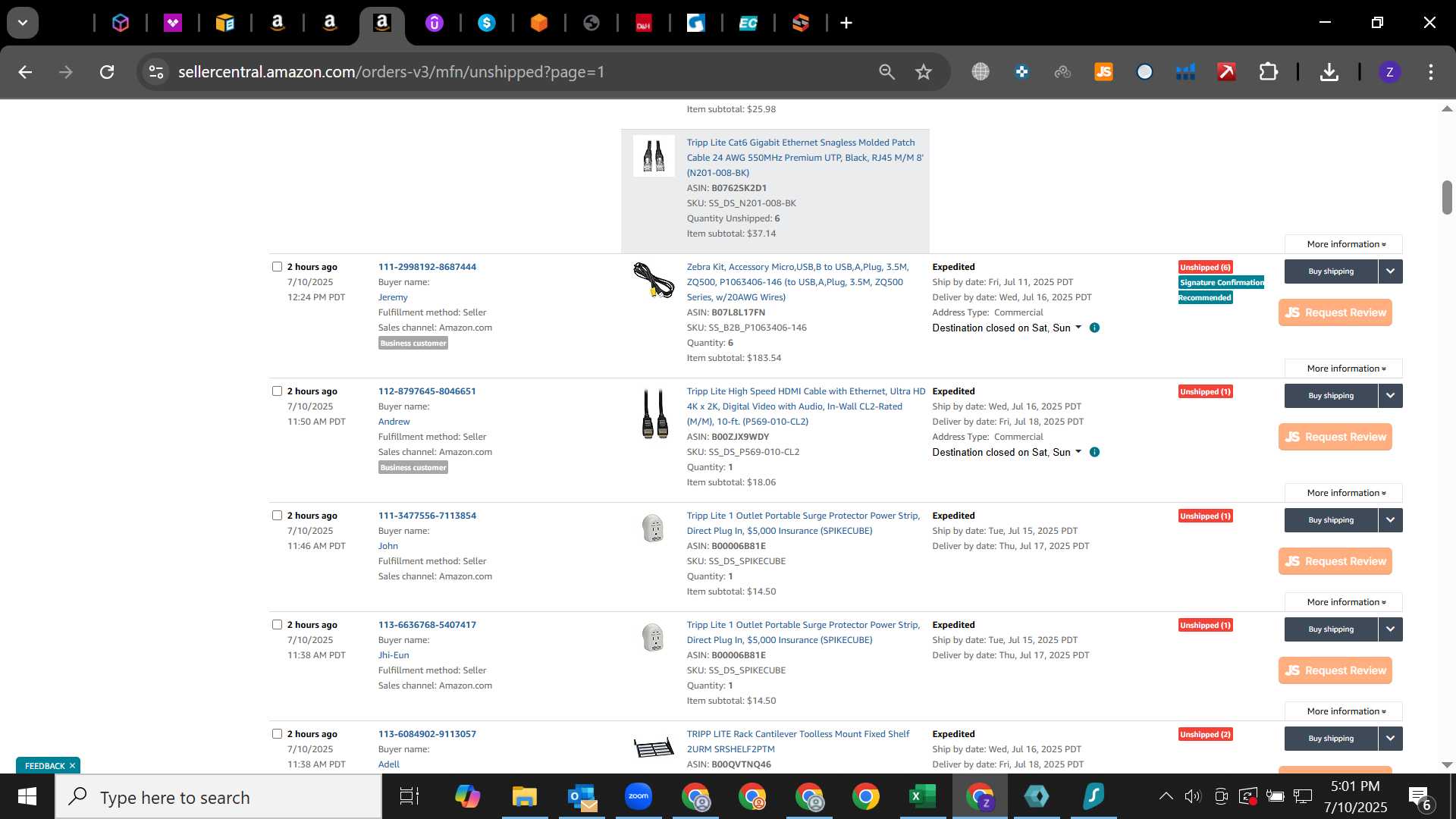Select checkbox for order 113-6084902-9113057
This screenshot has width=1456, height=819.
click(277, 733)
